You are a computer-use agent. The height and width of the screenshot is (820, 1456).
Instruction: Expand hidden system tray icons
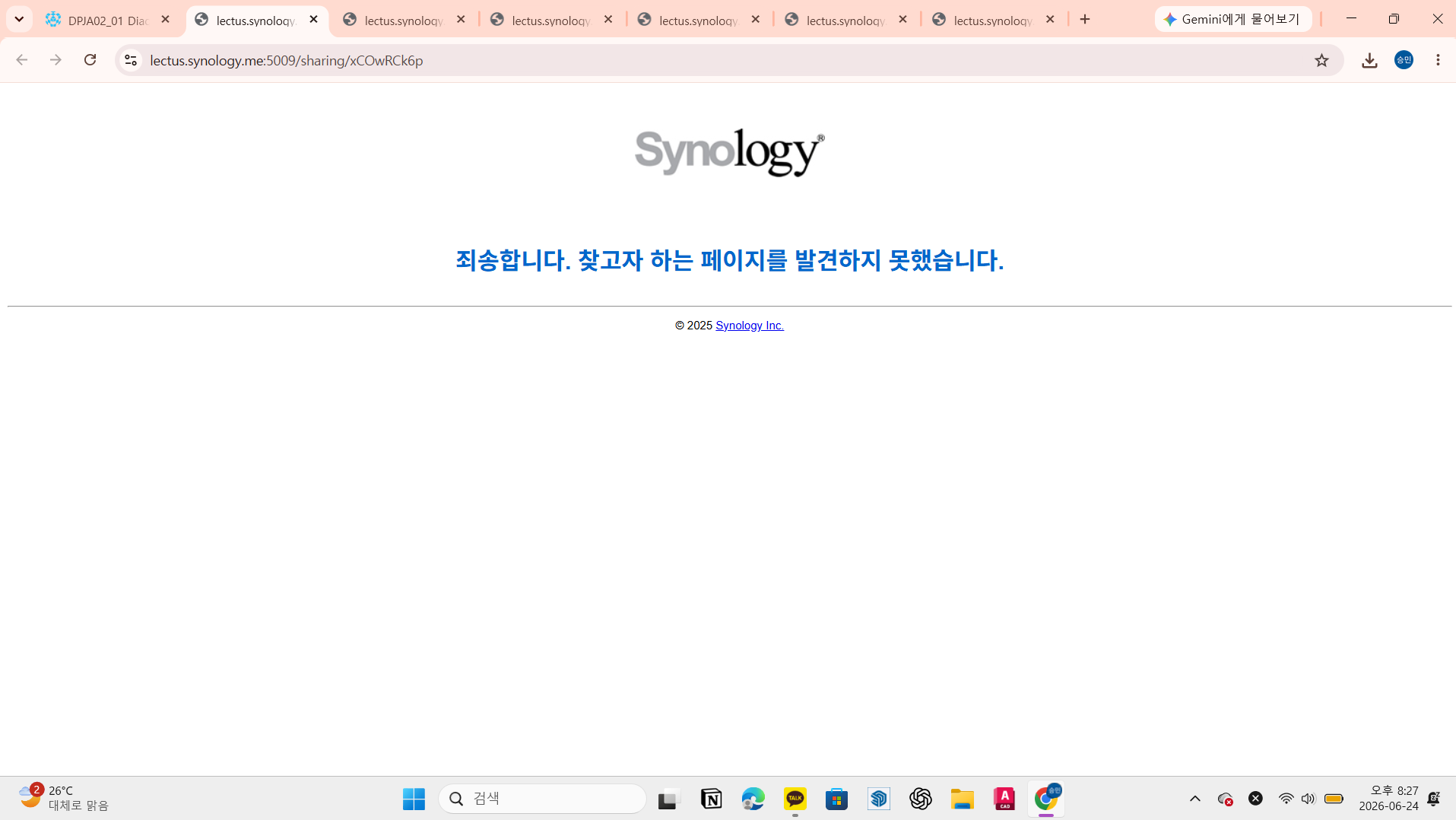click(x=1195, y=799)
